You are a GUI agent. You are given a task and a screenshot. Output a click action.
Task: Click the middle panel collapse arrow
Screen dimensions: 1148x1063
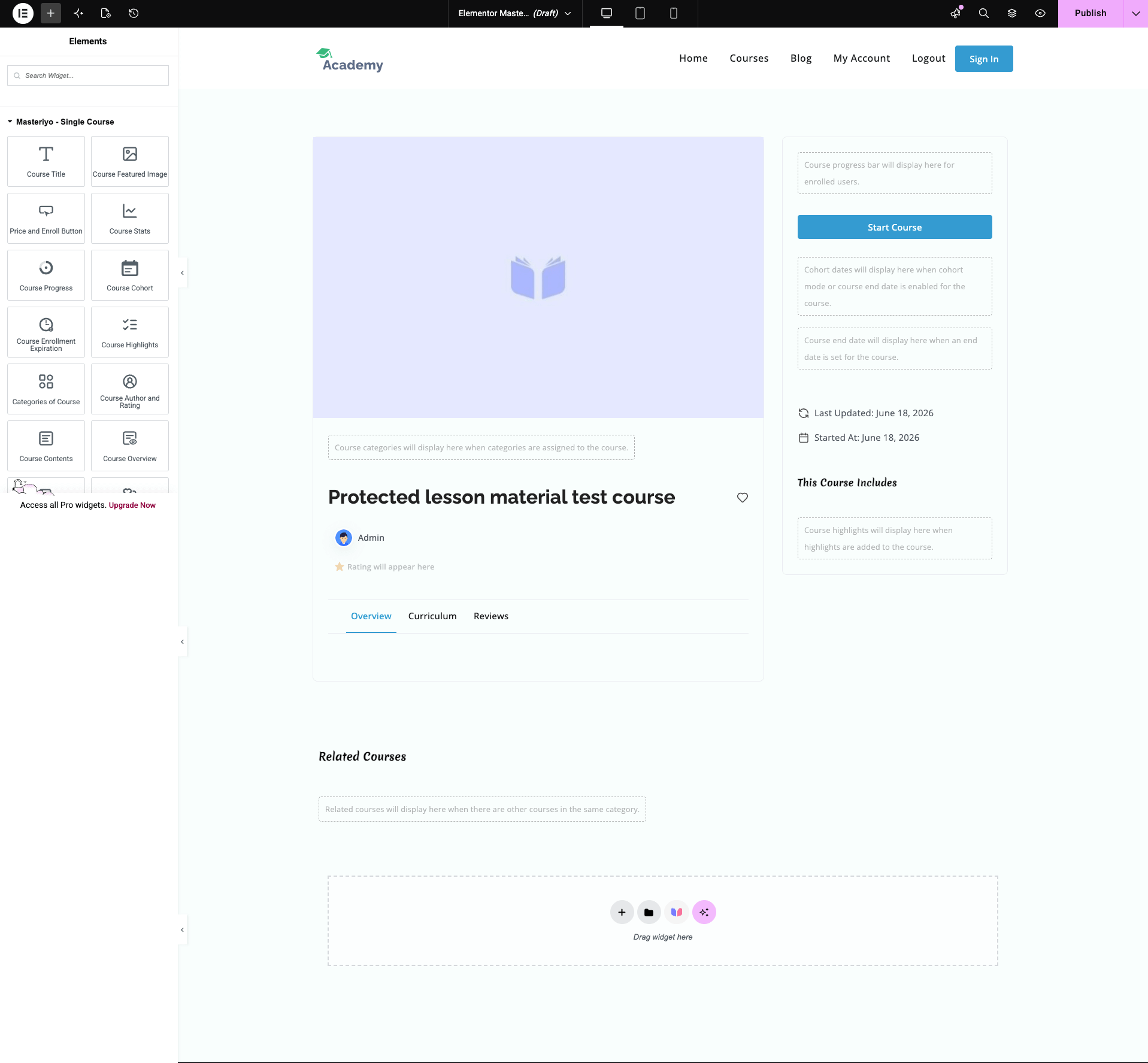click(183, 642)
